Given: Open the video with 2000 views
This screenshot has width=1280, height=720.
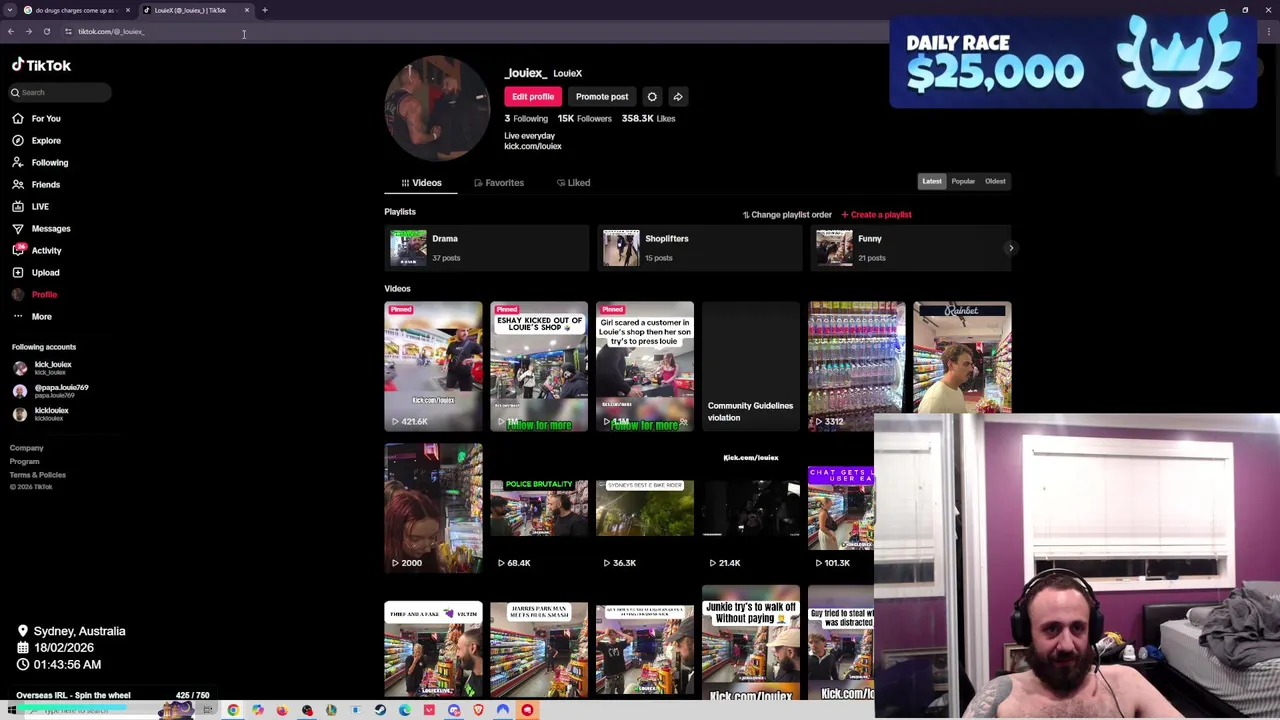Looking at the screenshot, I should coord(433,508).
